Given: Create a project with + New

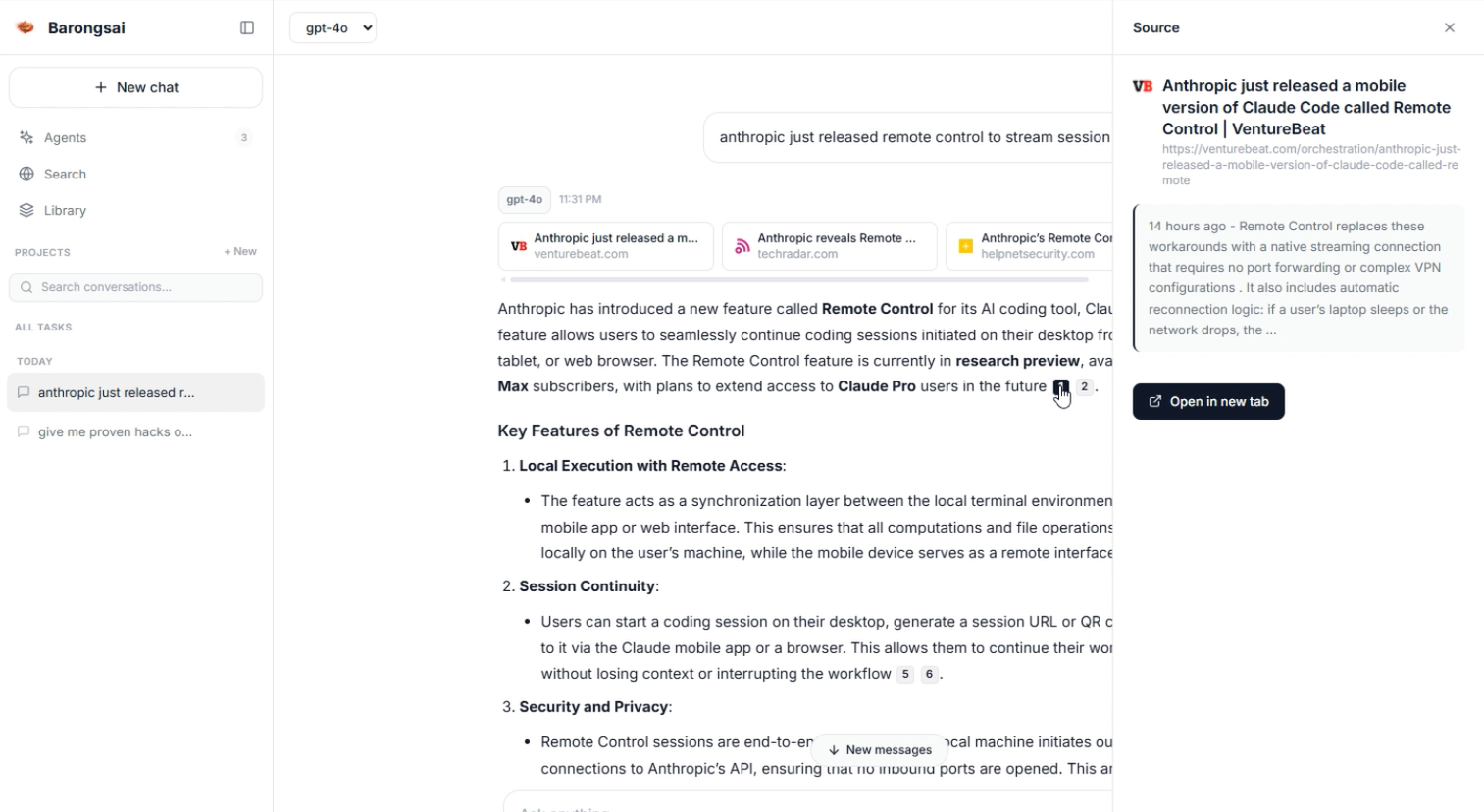Looking at the screenshot, I should coord(240,251).
